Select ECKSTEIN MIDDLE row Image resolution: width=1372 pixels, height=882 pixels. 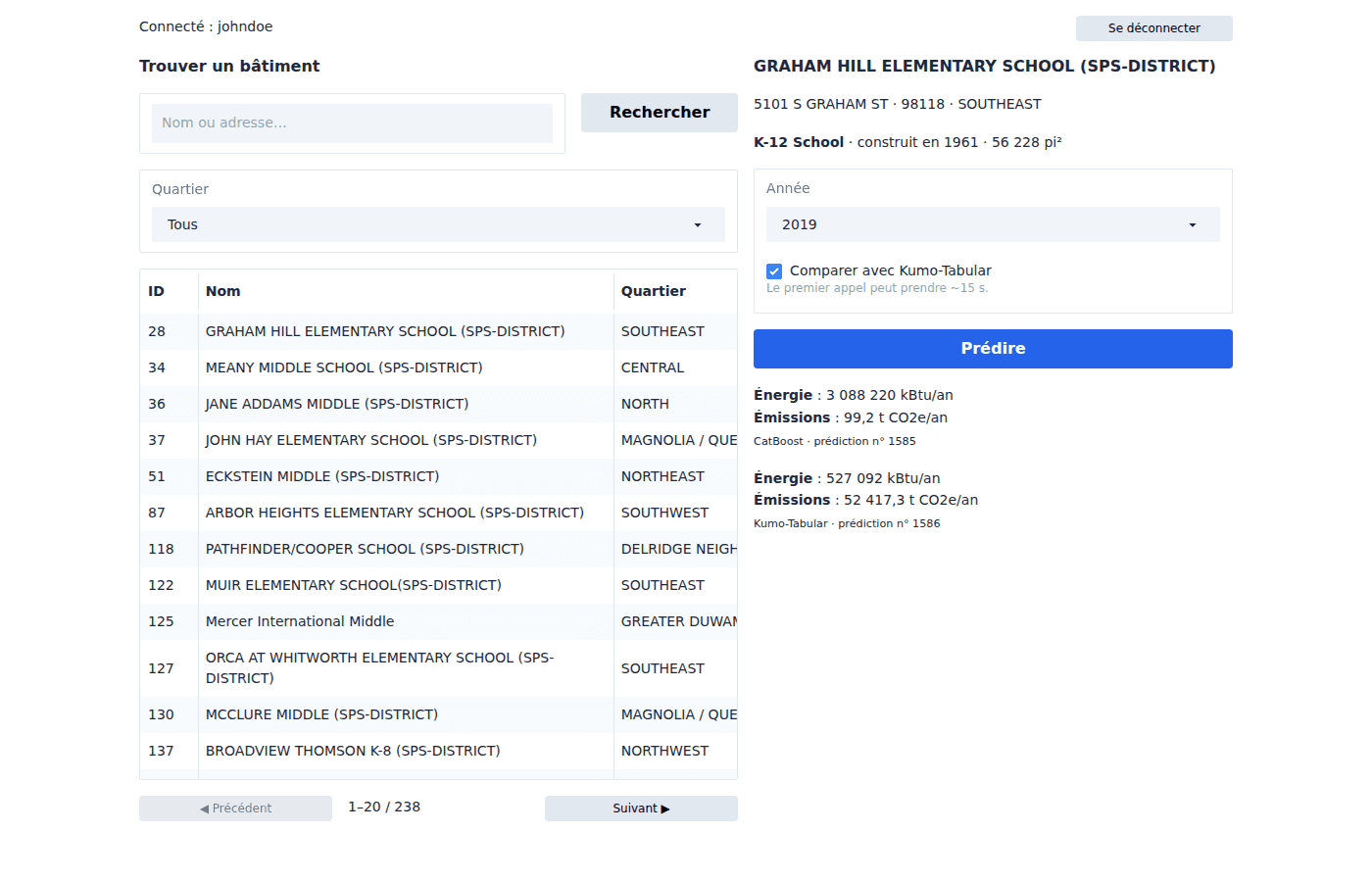(x=438, y=476)
